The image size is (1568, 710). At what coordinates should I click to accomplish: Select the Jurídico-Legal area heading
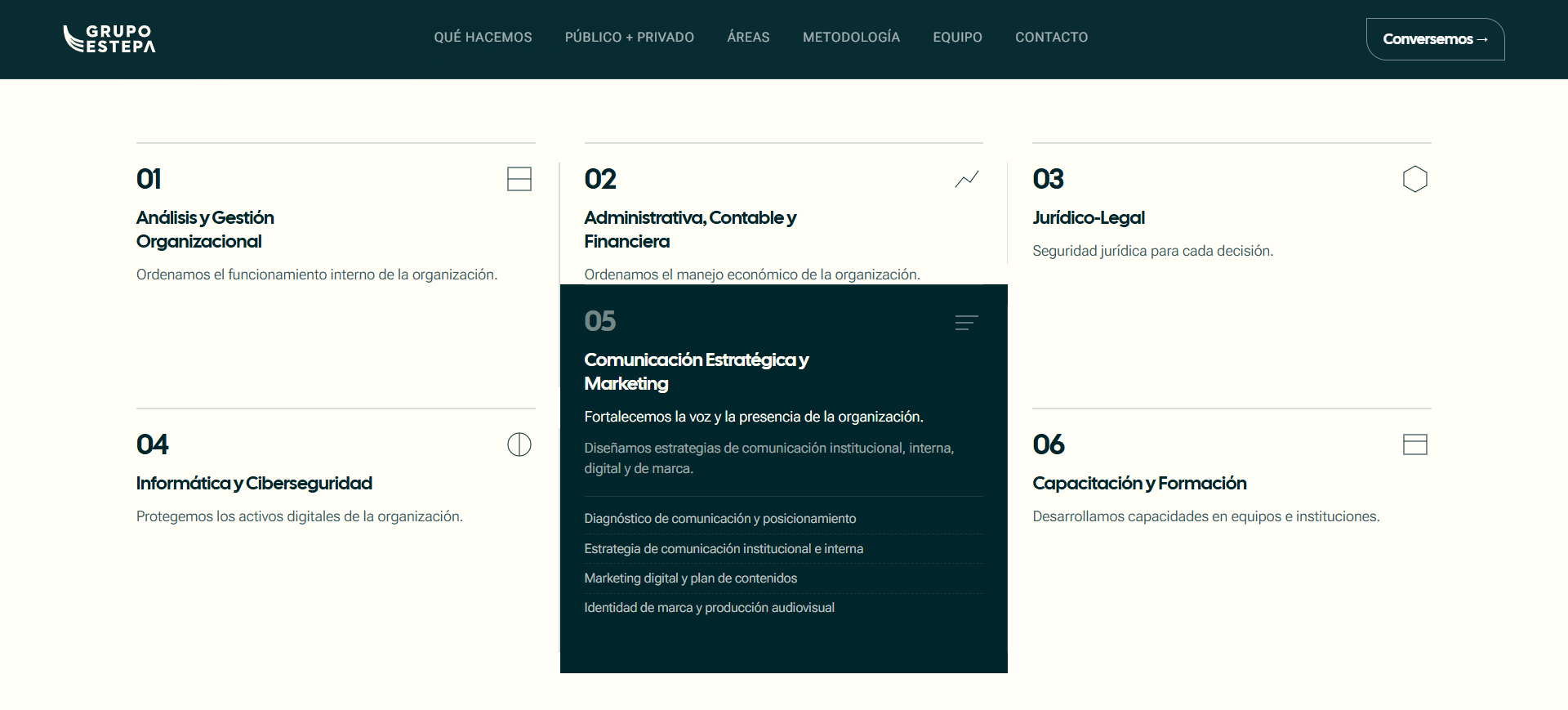1089,218
